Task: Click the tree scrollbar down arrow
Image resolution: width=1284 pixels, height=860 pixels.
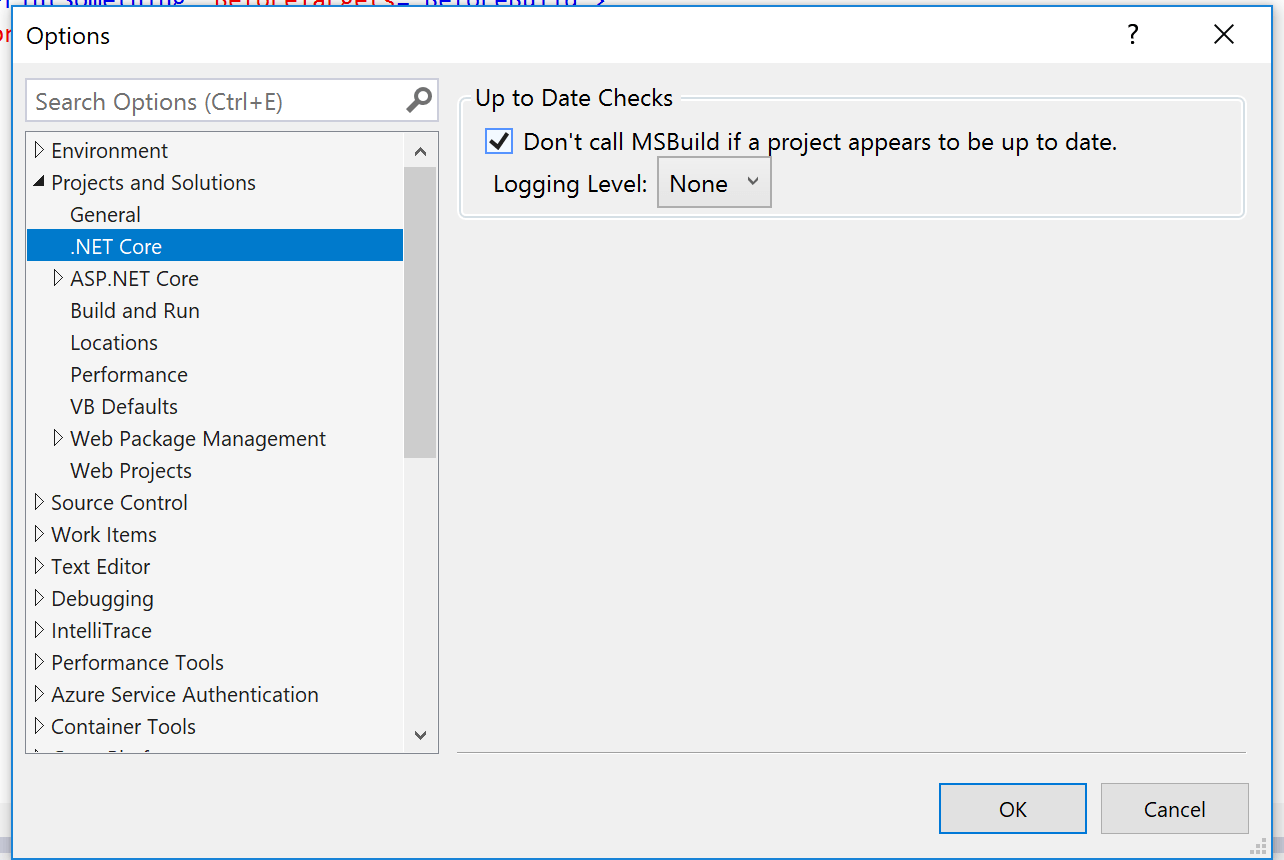Action: pyautogui.click(x=420, y=735)
